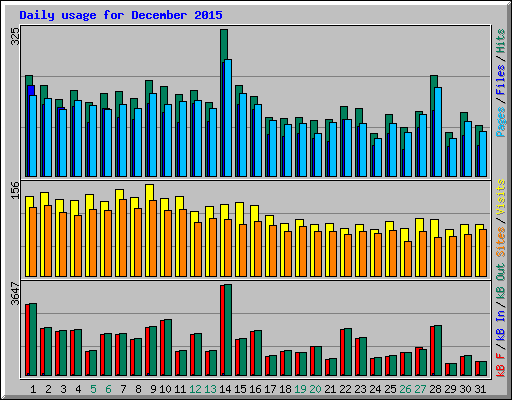Click the green kB Out bar for day 14
This screenshot has height=400, width=512.
tap(228, 330)
